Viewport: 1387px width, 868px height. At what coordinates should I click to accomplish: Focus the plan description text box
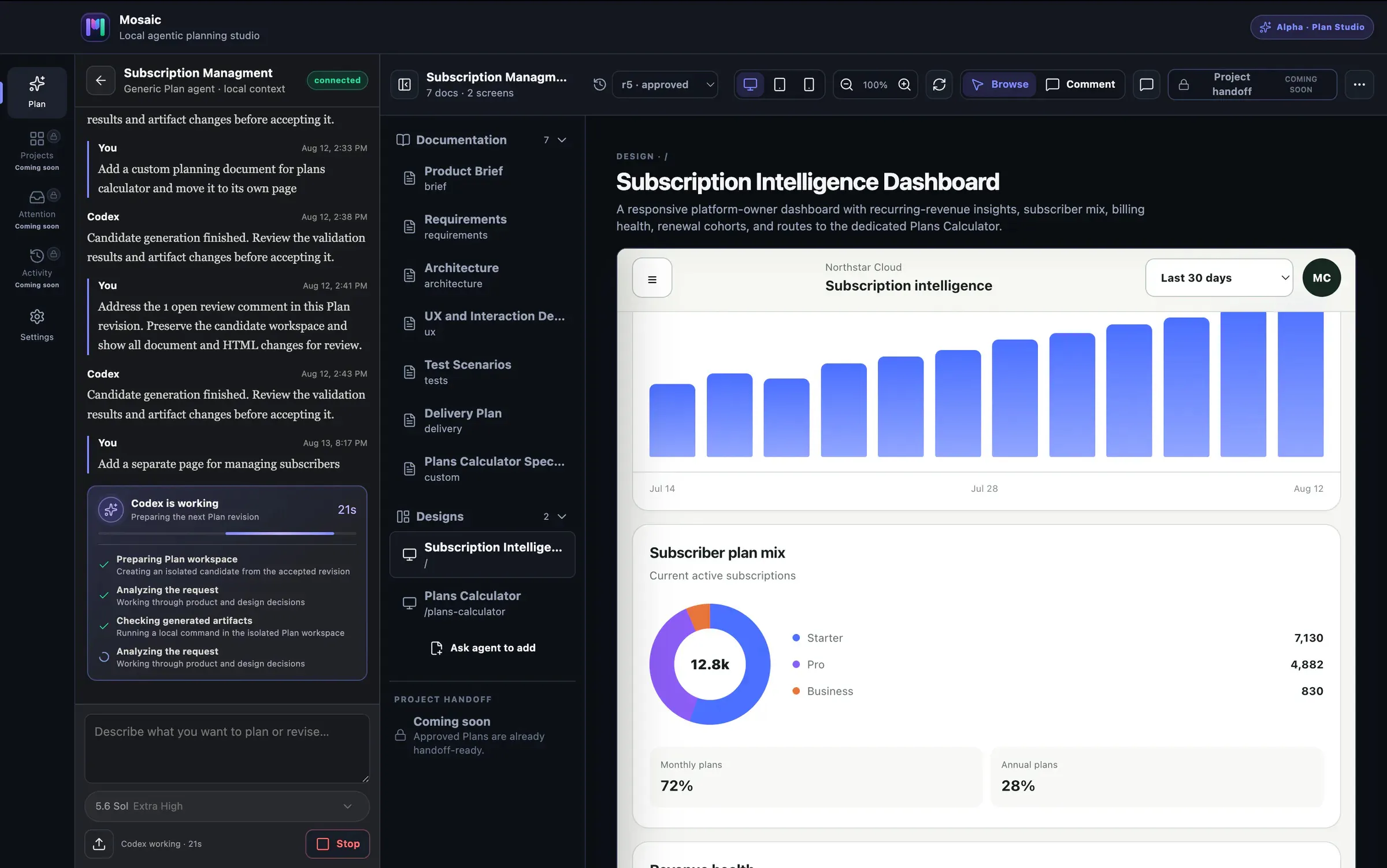point(227,748)
